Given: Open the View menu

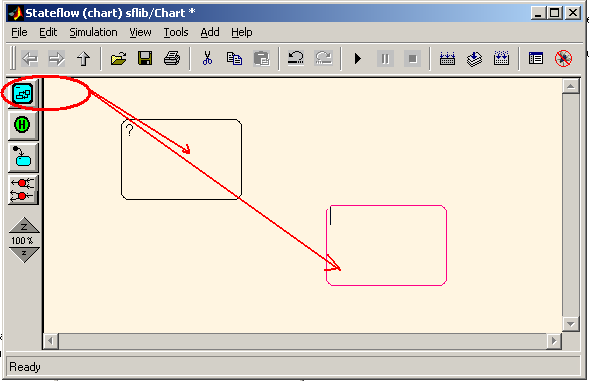Looking at the screenshot, I should (x=140, y=33).
